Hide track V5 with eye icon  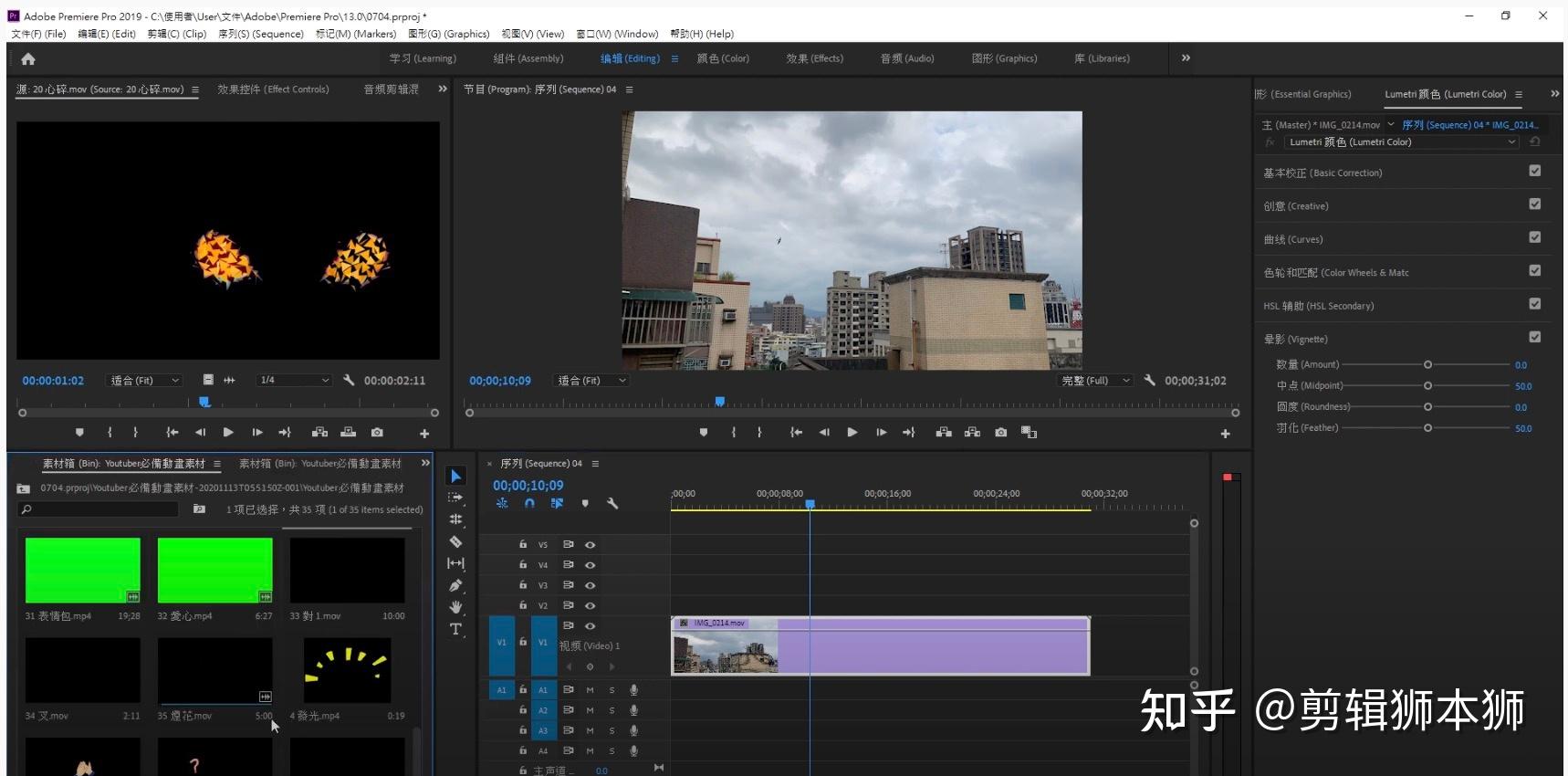click(x=591, y=545)
